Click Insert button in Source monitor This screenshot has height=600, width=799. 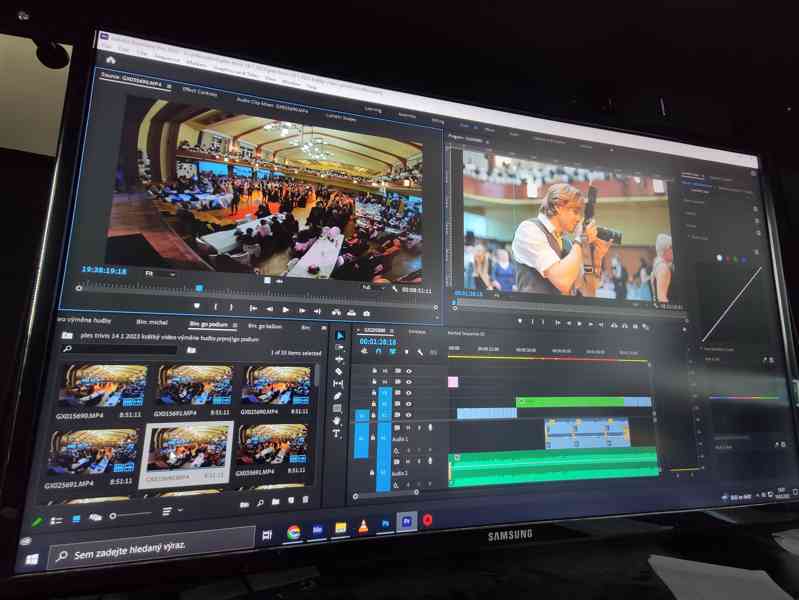tap(336, 311)
